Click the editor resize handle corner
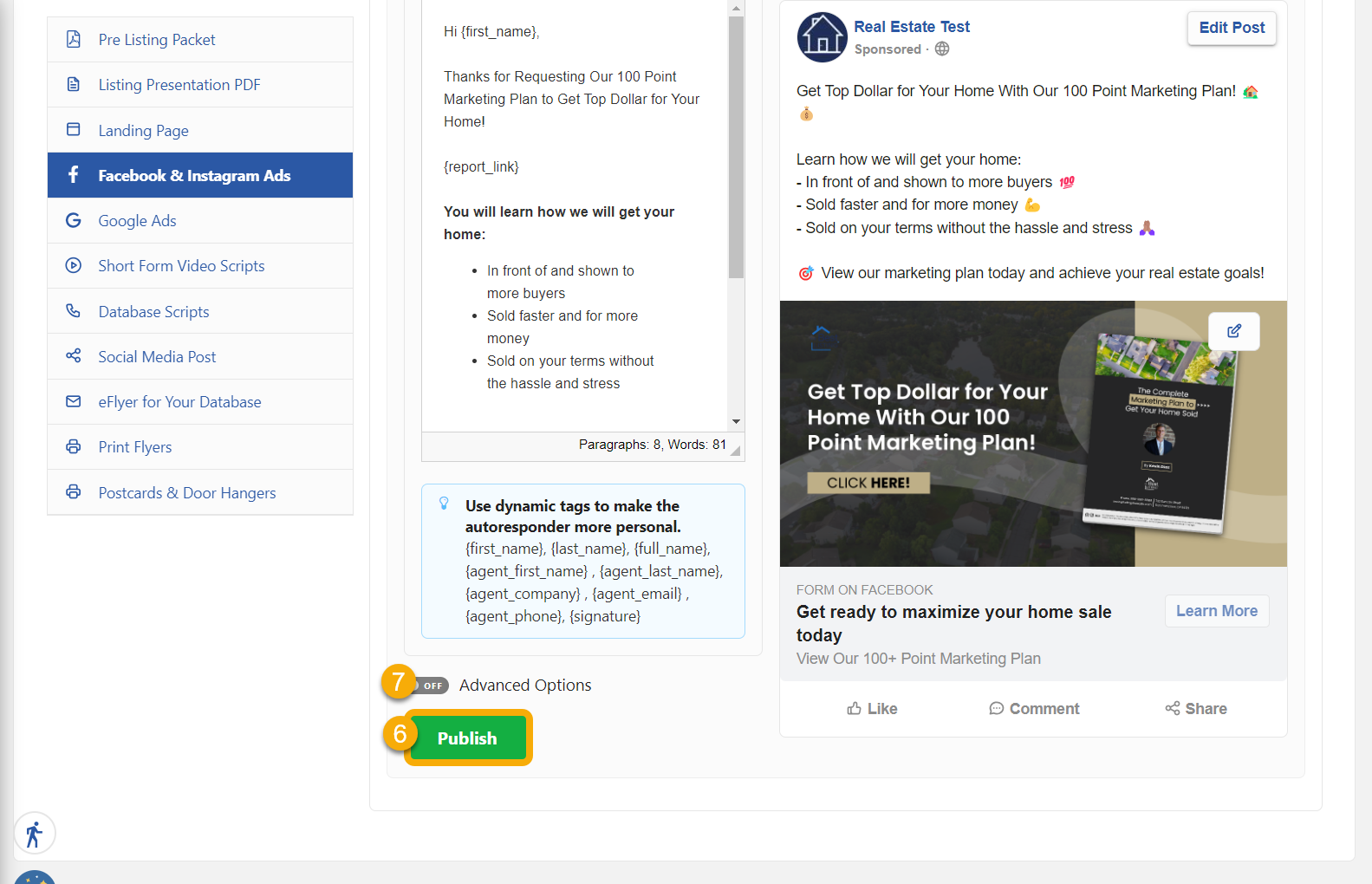 point(735,450)
